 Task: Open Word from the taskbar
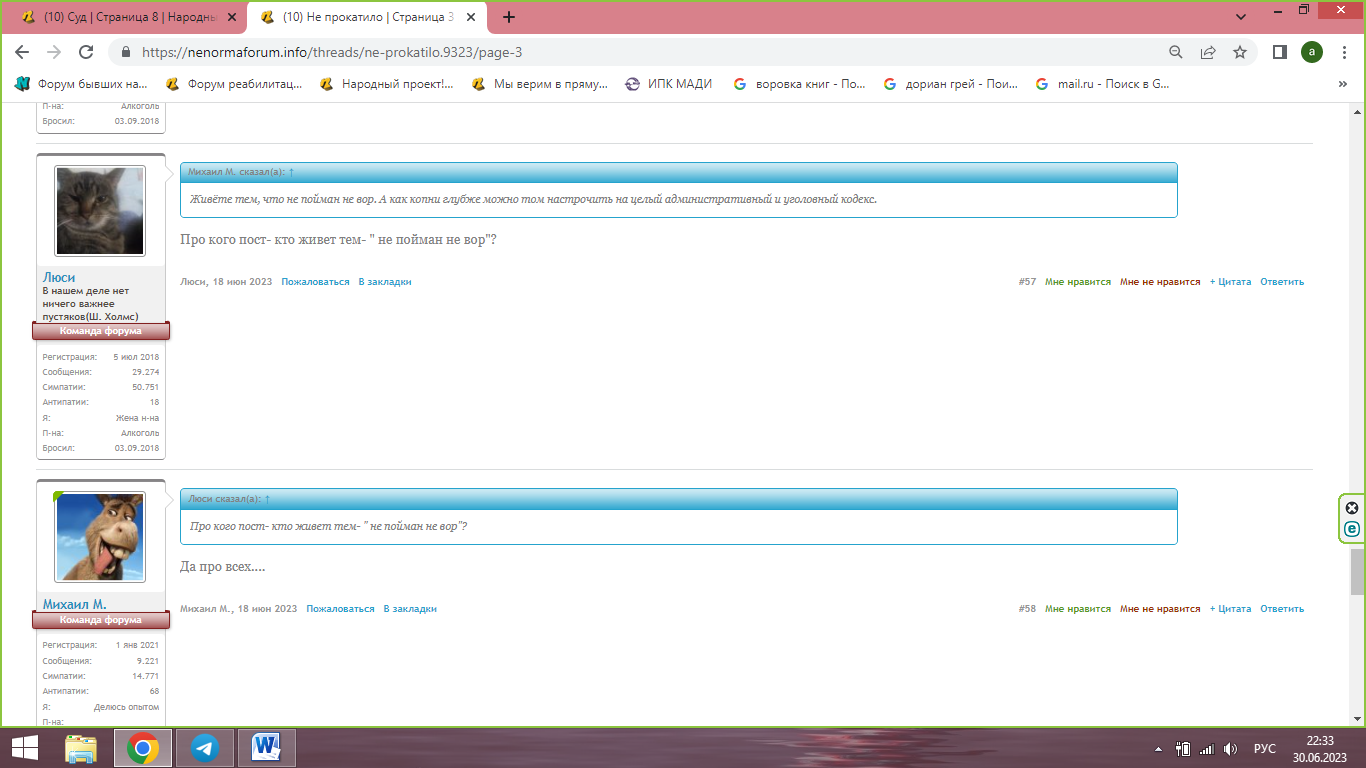click(x=267, y=748)
